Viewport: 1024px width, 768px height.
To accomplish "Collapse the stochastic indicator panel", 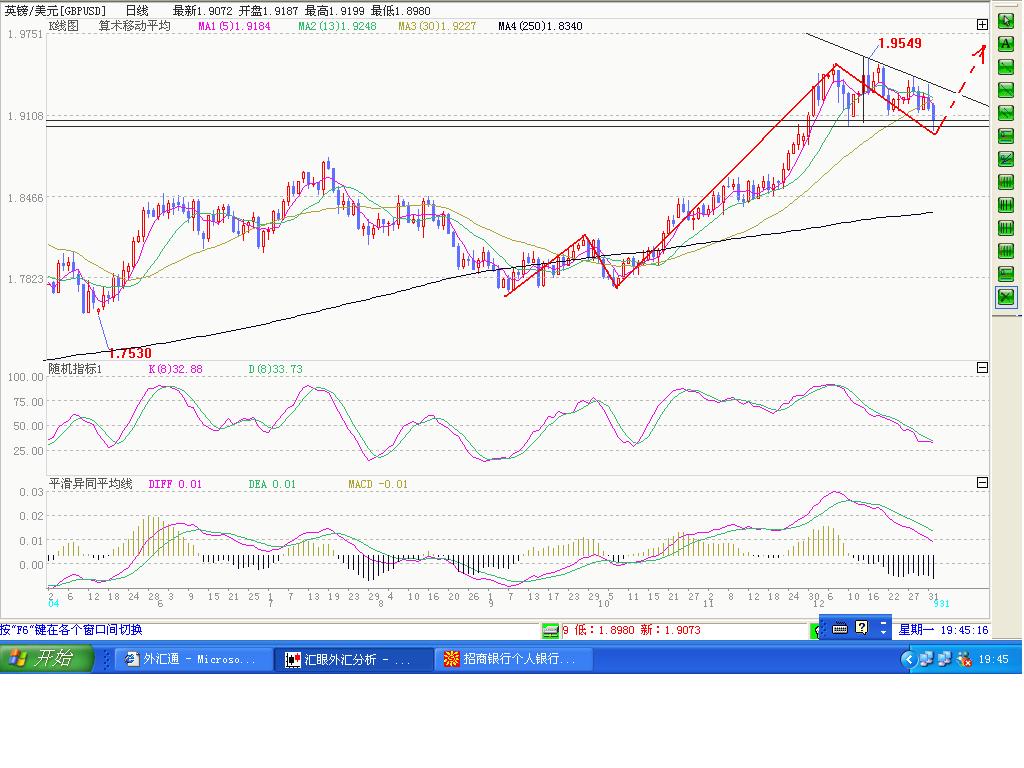I will (982, 368).
